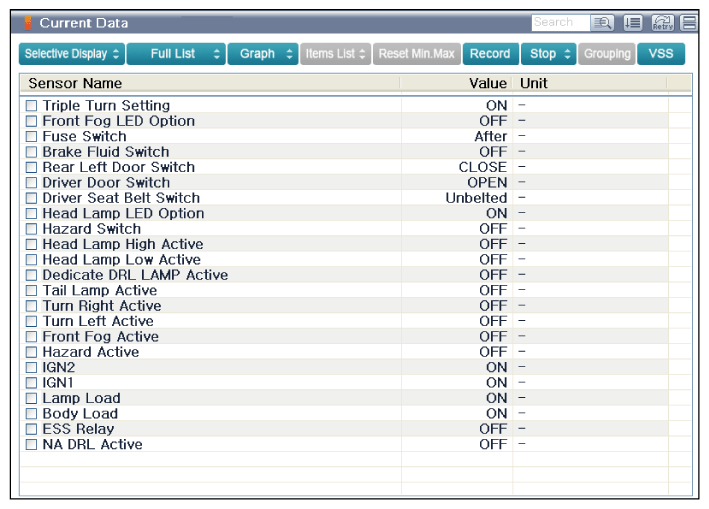Click the CLOSE value for Rear Left Door Switch
This screenshot has height=509, width=709.
coord(482,167)
